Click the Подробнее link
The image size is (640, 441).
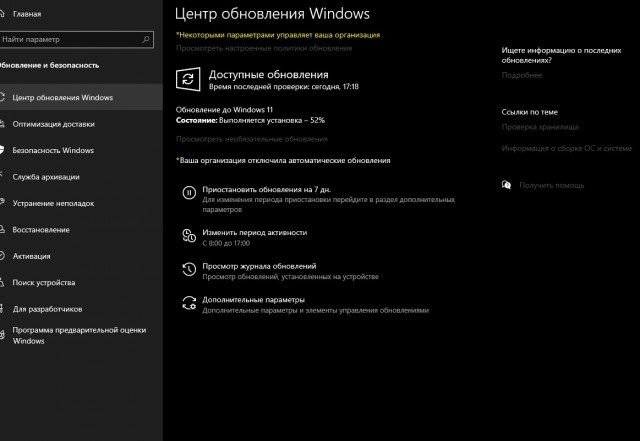[x=522, y=75]
